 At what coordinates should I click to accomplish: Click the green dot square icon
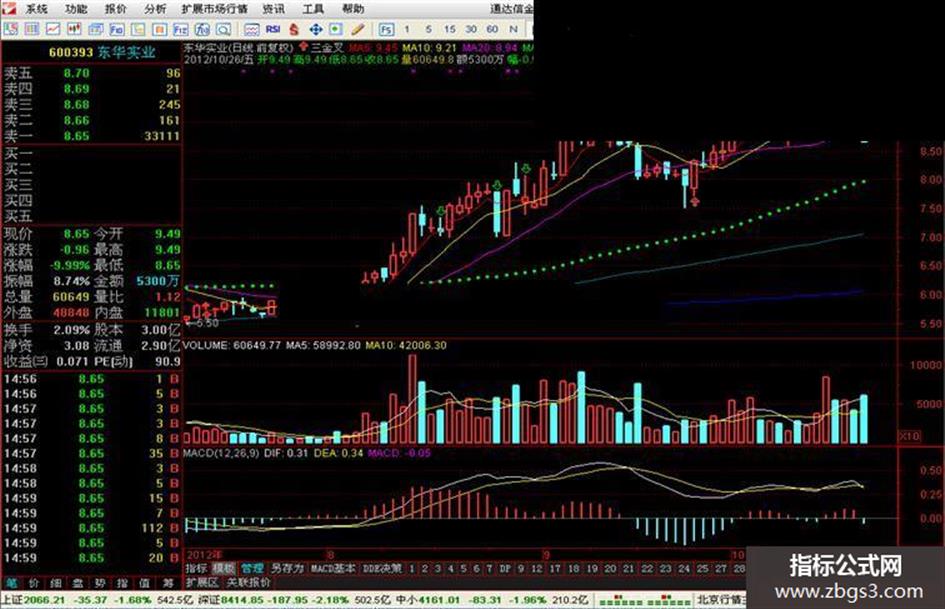[336, 28]
